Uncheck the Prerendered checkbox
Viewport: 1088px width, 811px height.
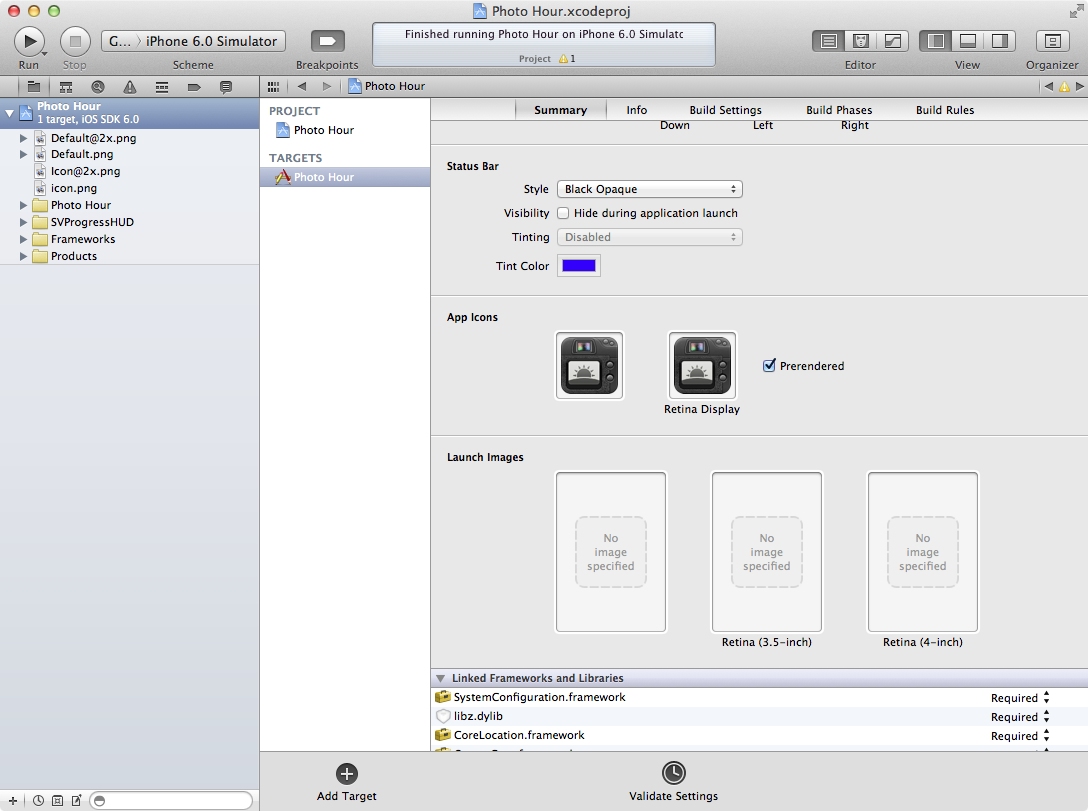[769, 366]
